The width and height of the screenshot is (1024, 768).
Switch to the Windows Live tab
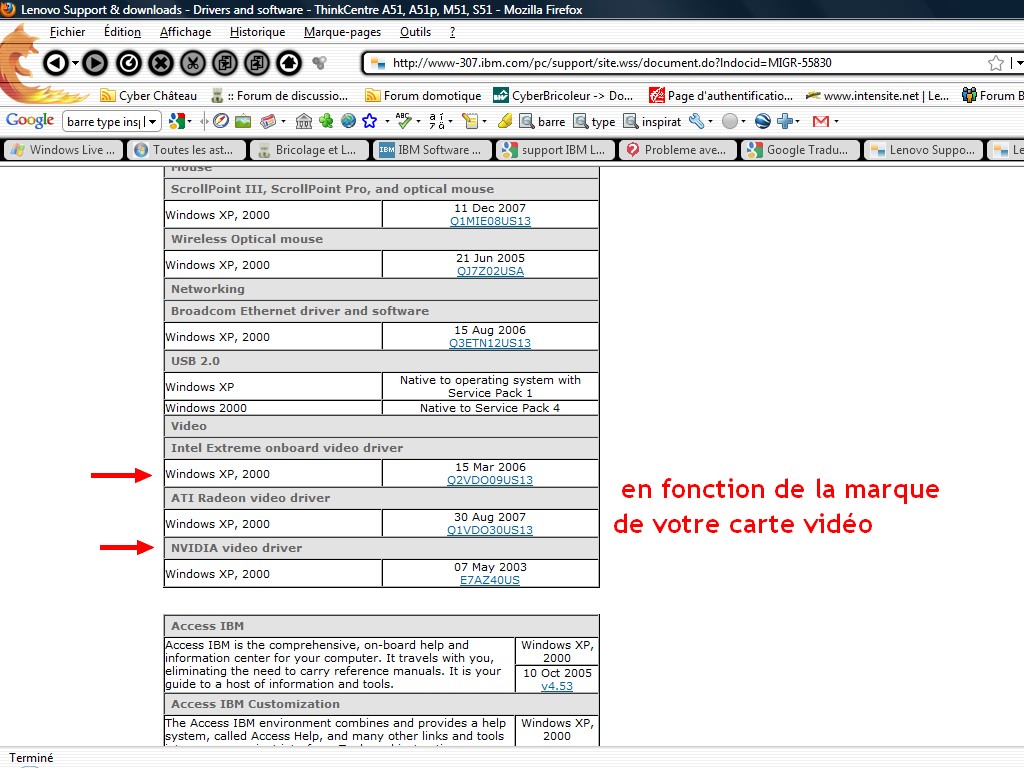63,150
